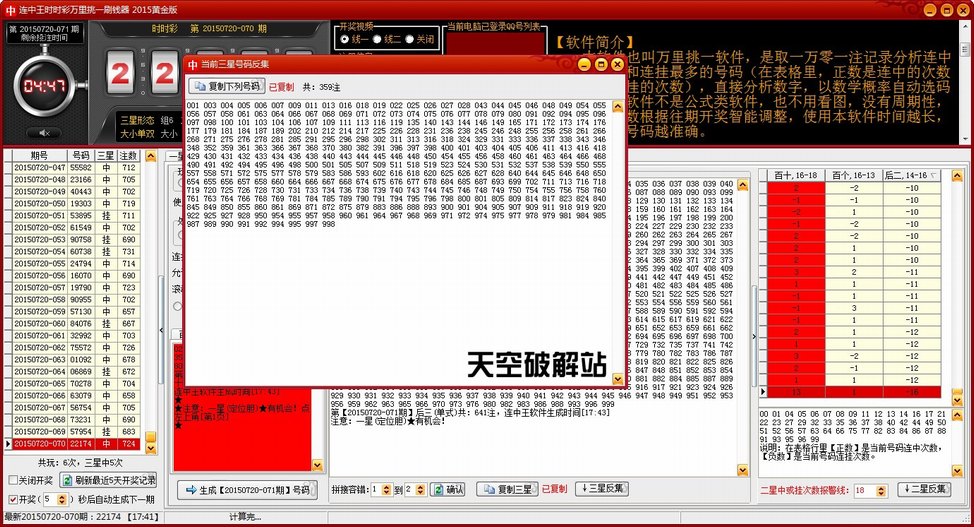This screenshot has width=974, height=527.
Task: Enable the 关闭开奖 checkbox
Action: click(13, 480)
